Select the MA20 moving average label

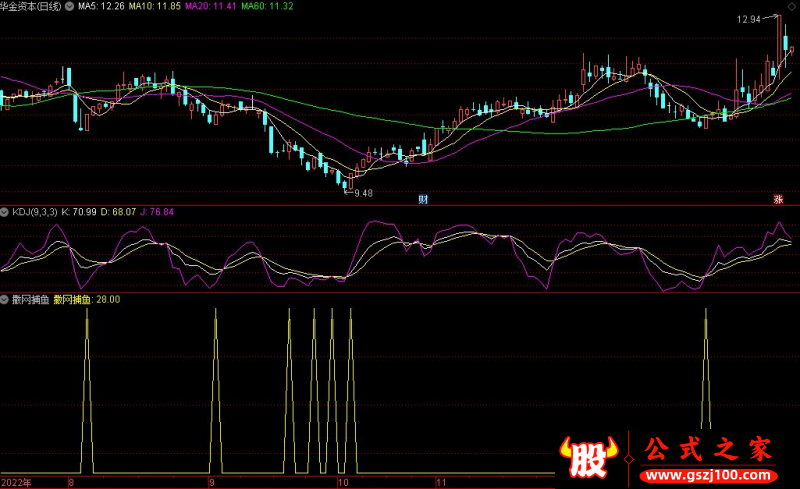click(216, 6)
